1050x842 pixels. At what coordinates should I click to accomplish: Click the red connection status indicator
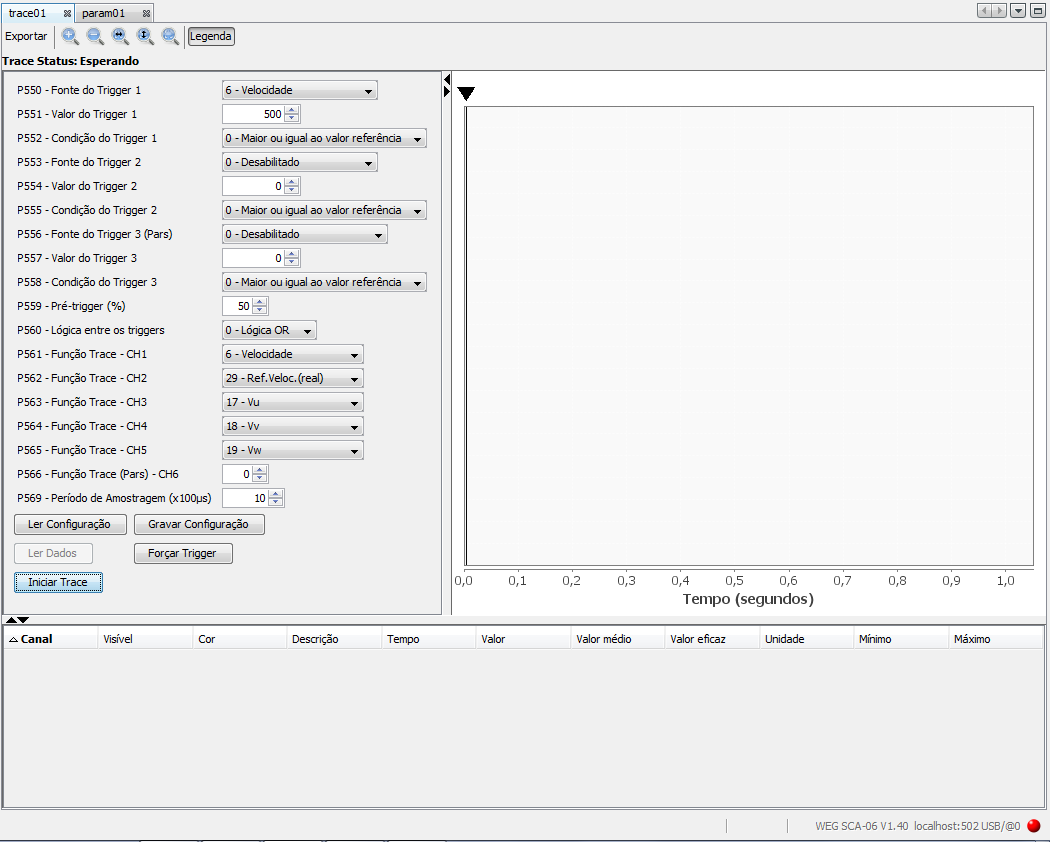coord(1033,826)
